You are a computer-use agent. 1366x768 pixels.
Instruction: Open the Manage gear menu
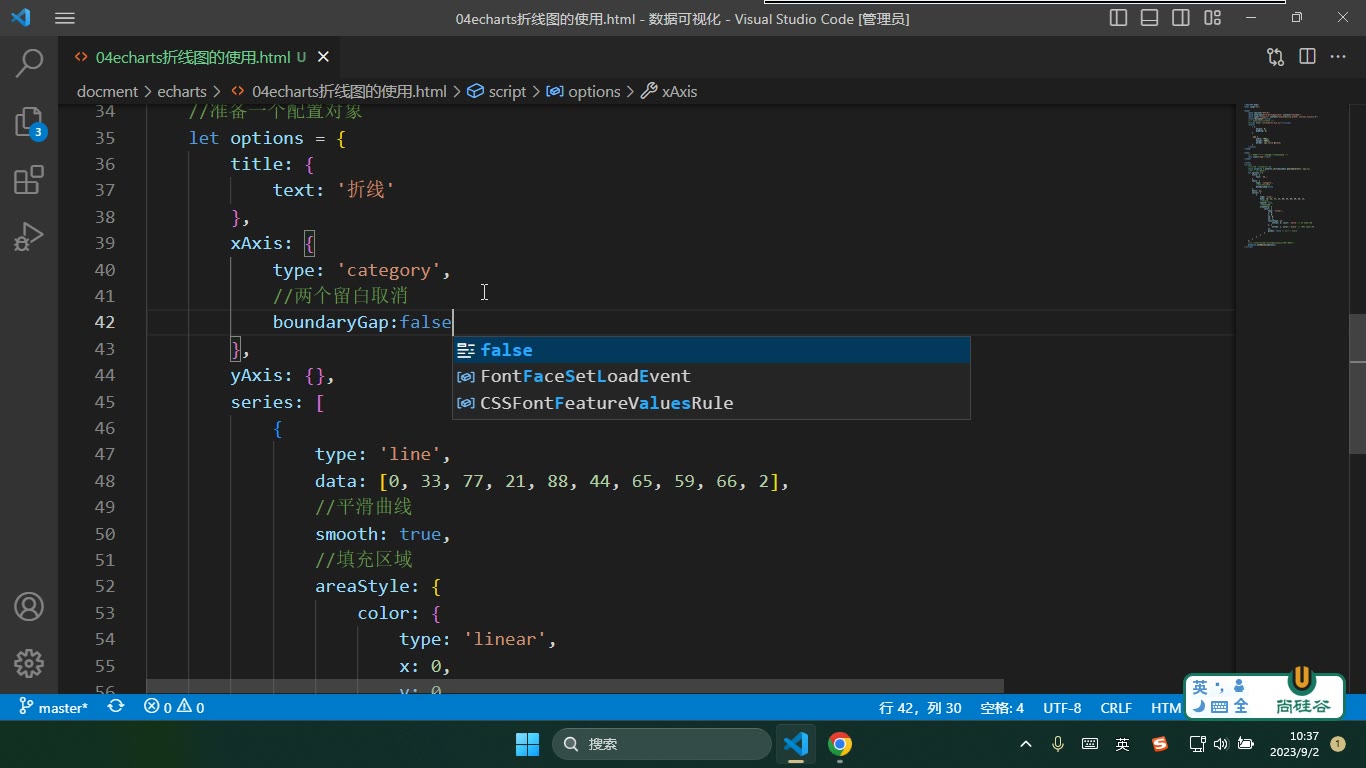[x=29, y=663]
